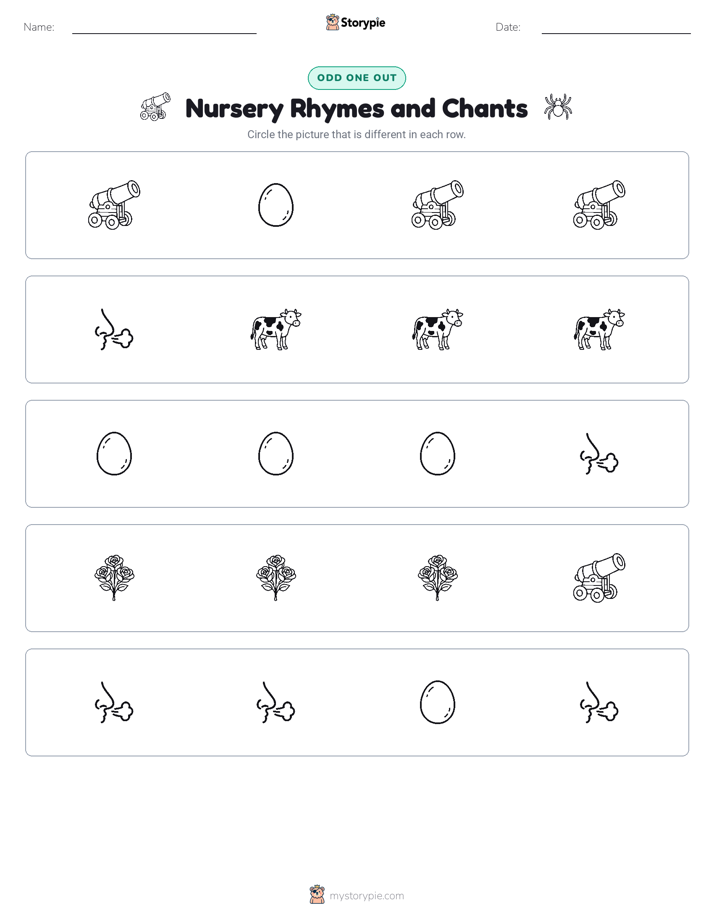Screen dimensions: 714x924
Task: Select the middle rose bouquet in row four
Action: pyautogui.click(x=276, y=578)
